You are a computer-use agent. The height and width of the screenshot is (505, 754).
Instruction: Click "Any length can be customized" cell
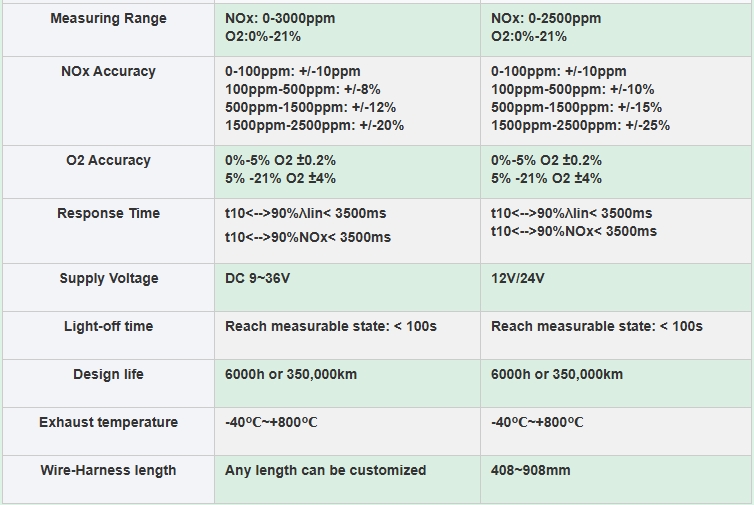pos(326,471)
